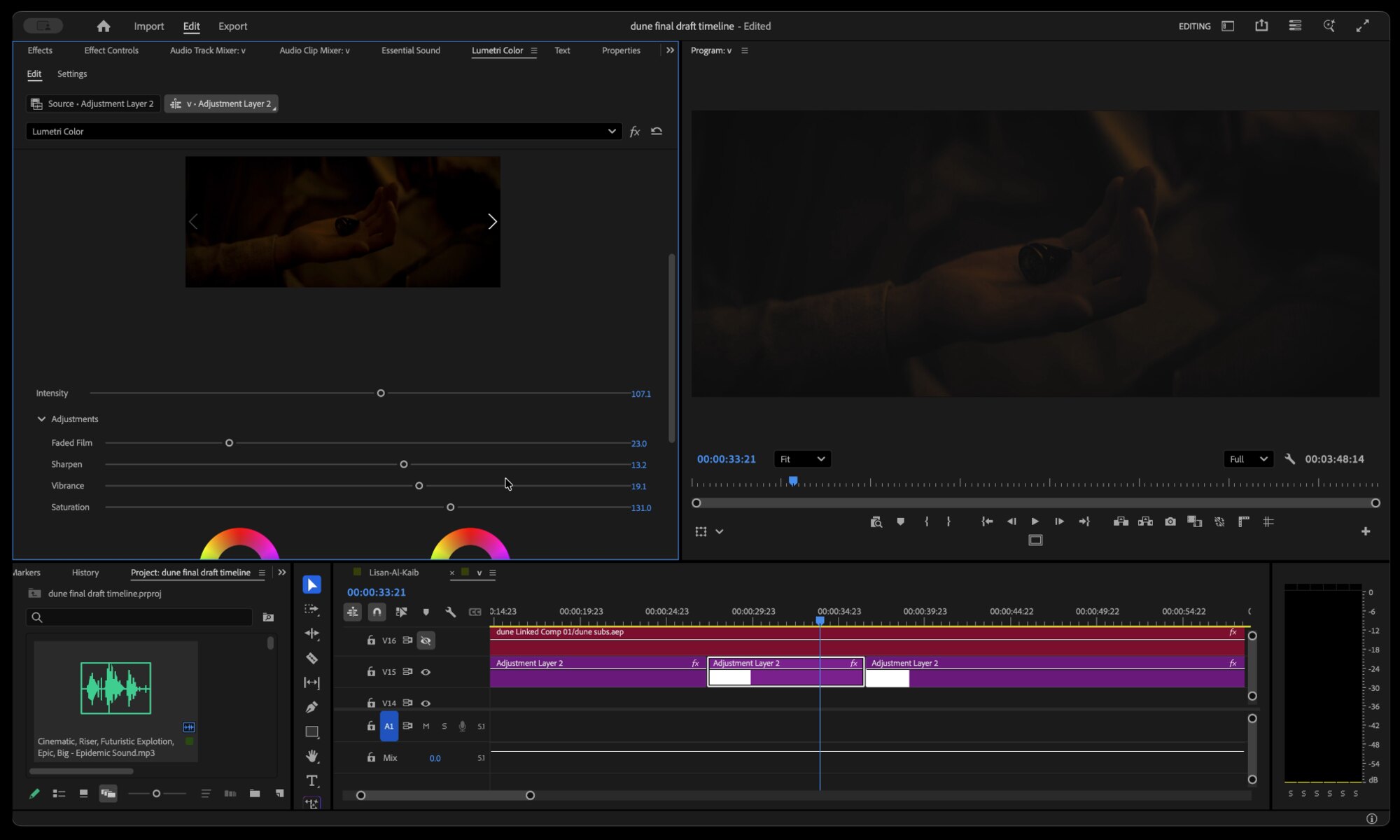Toggle the V16 track lock
This screenshot has width=1400, height=840.
pyautogui.click(x=371, y=640)
